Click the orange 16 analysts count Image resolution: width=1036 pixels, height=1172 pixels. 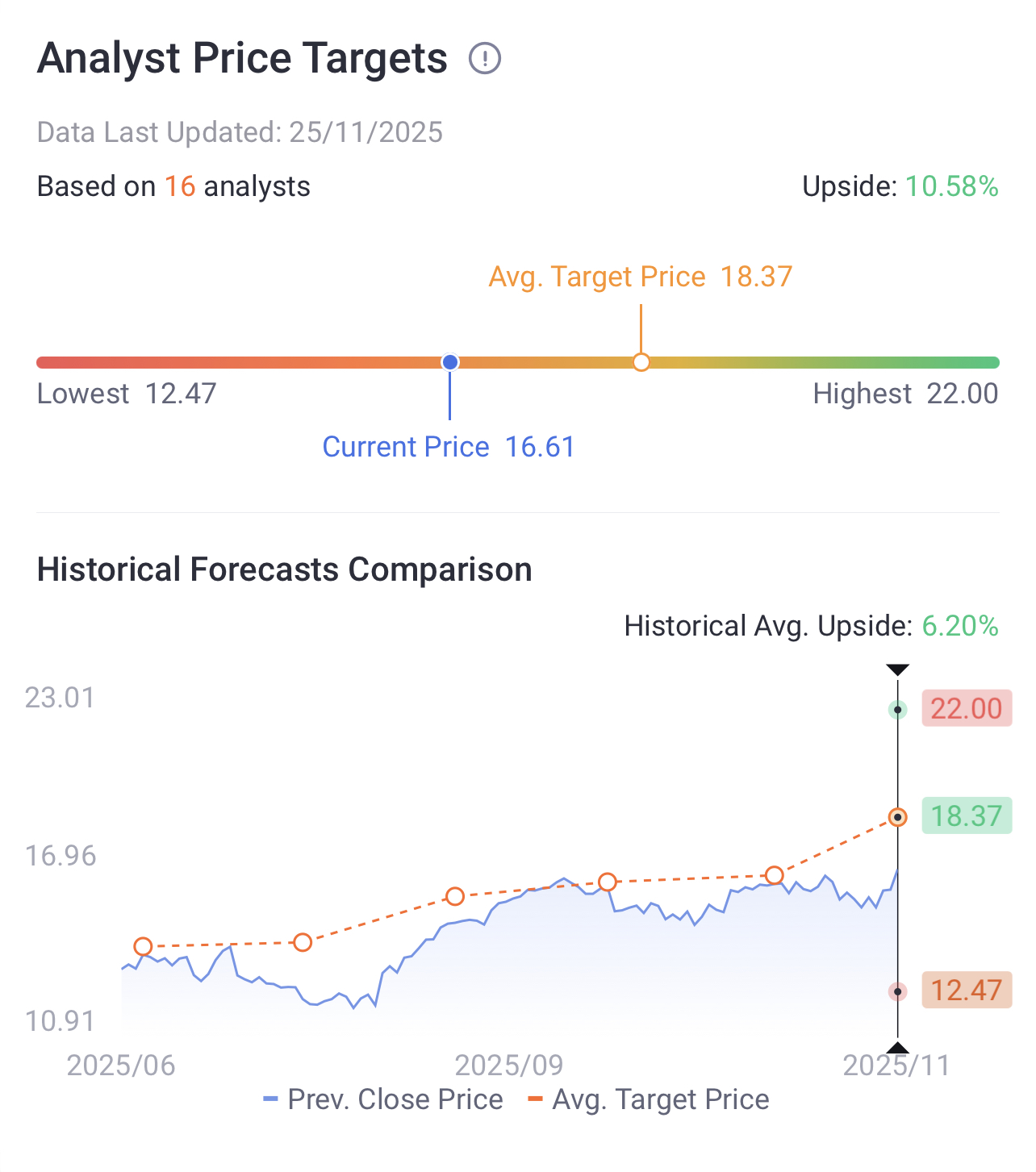point(180,186)
